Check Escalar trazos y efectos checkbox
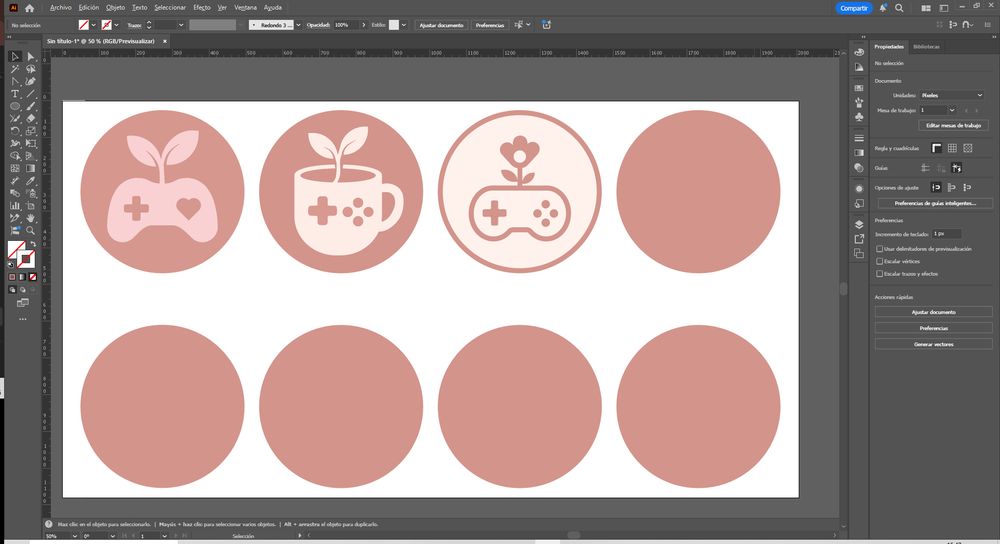This screenshot has height=544, width=1000. tap(879, 274)
